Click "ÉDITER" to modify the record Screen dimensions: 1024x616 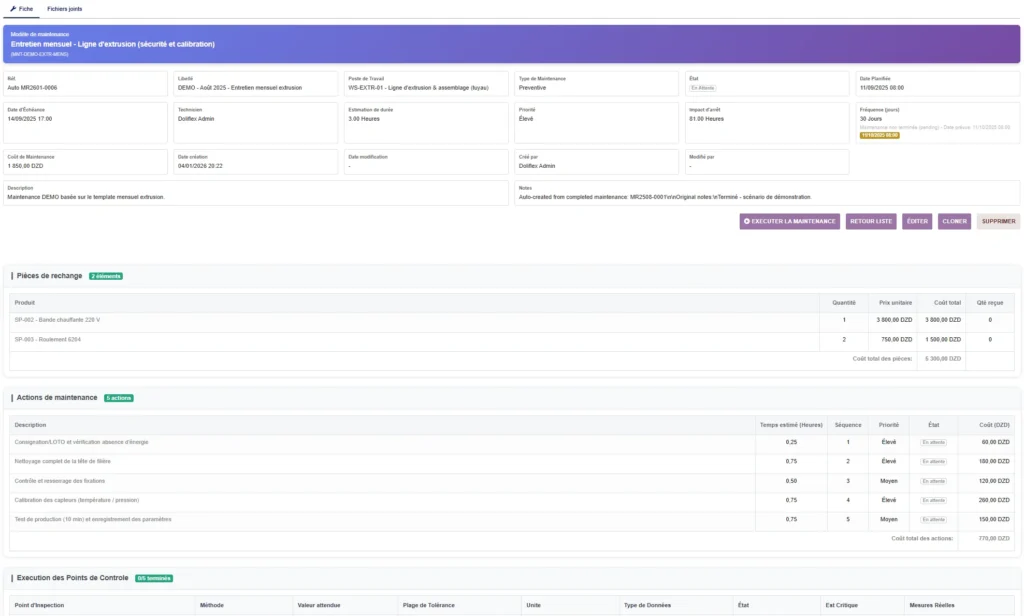pos(916,221)
